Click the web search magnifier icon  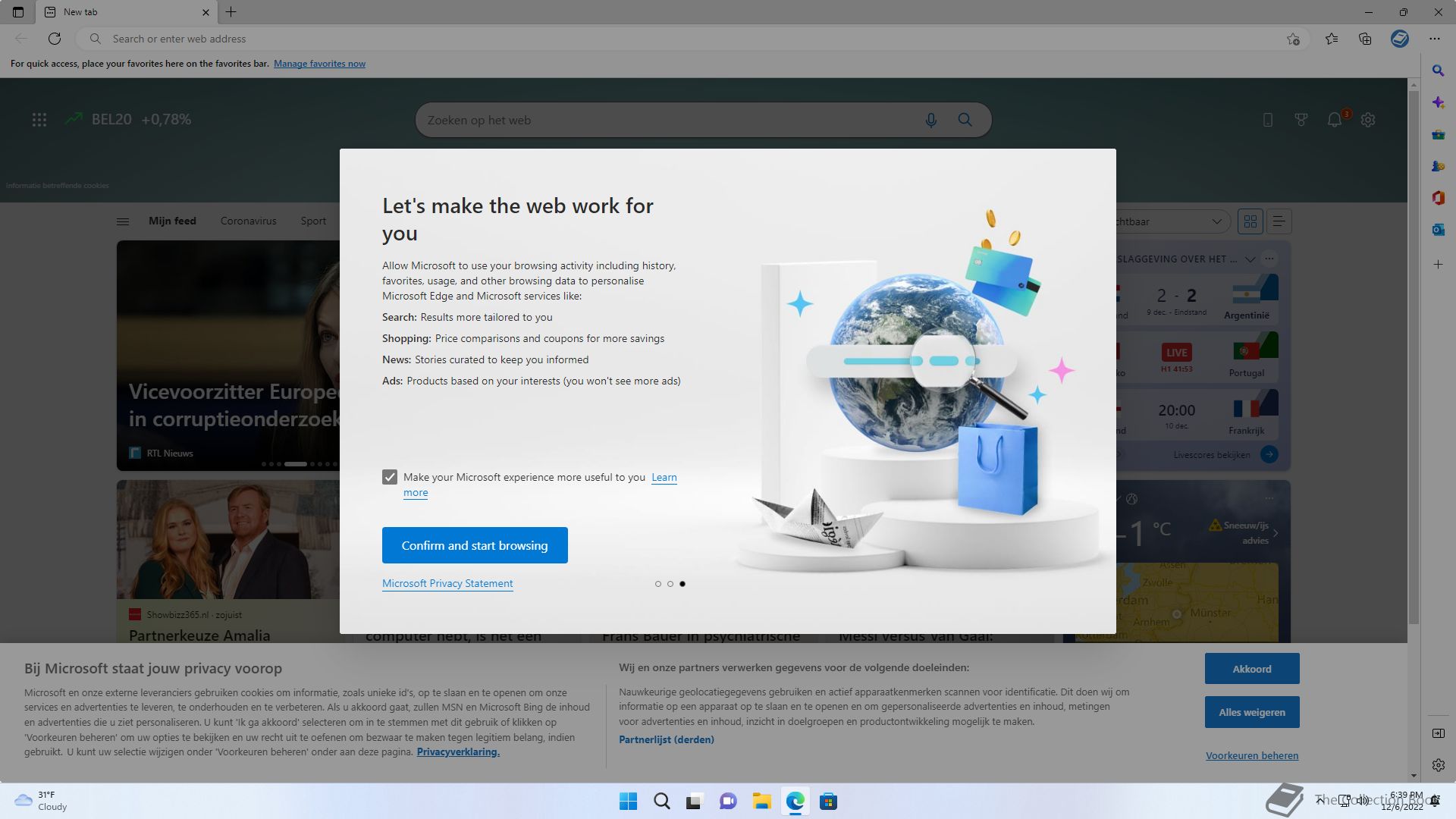[965, 120]
